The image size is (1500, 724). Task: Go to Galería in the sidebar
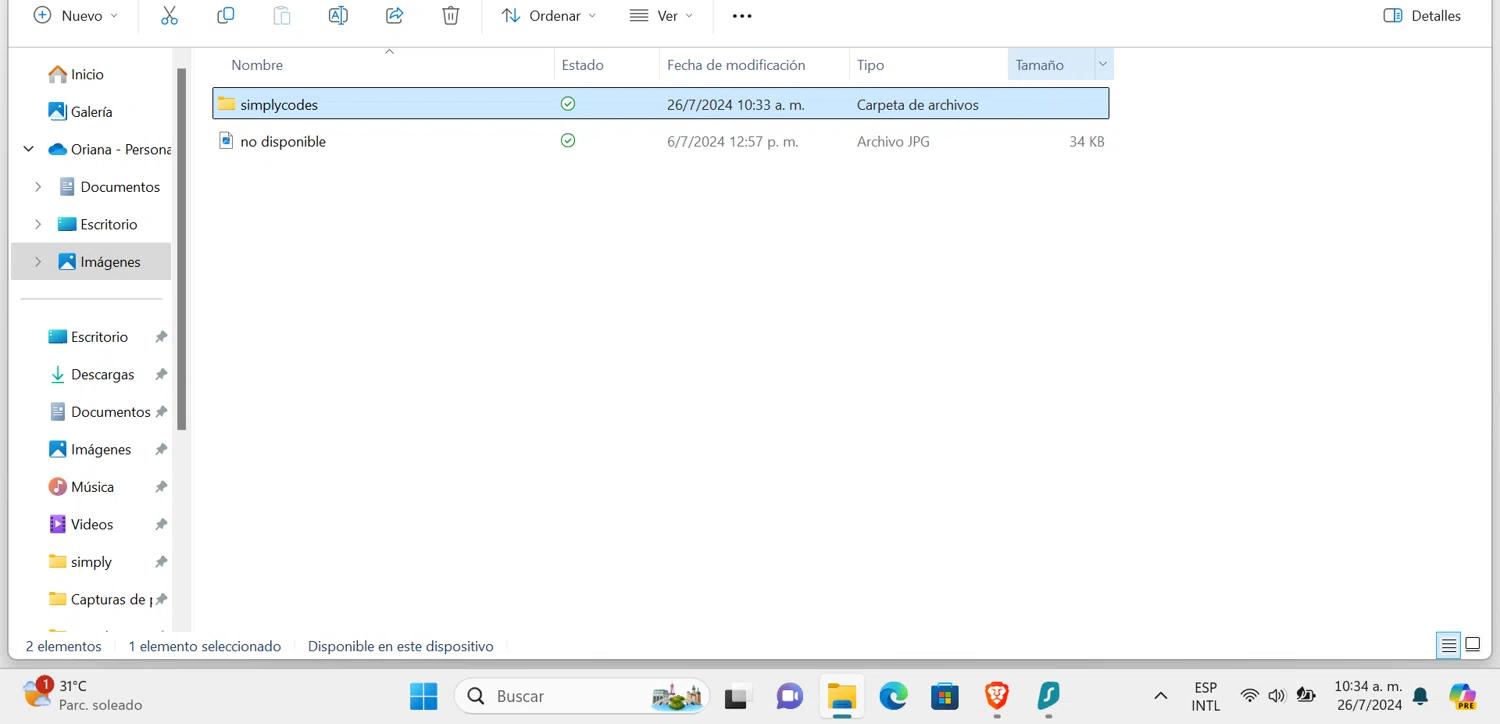(x=91, y=112)
